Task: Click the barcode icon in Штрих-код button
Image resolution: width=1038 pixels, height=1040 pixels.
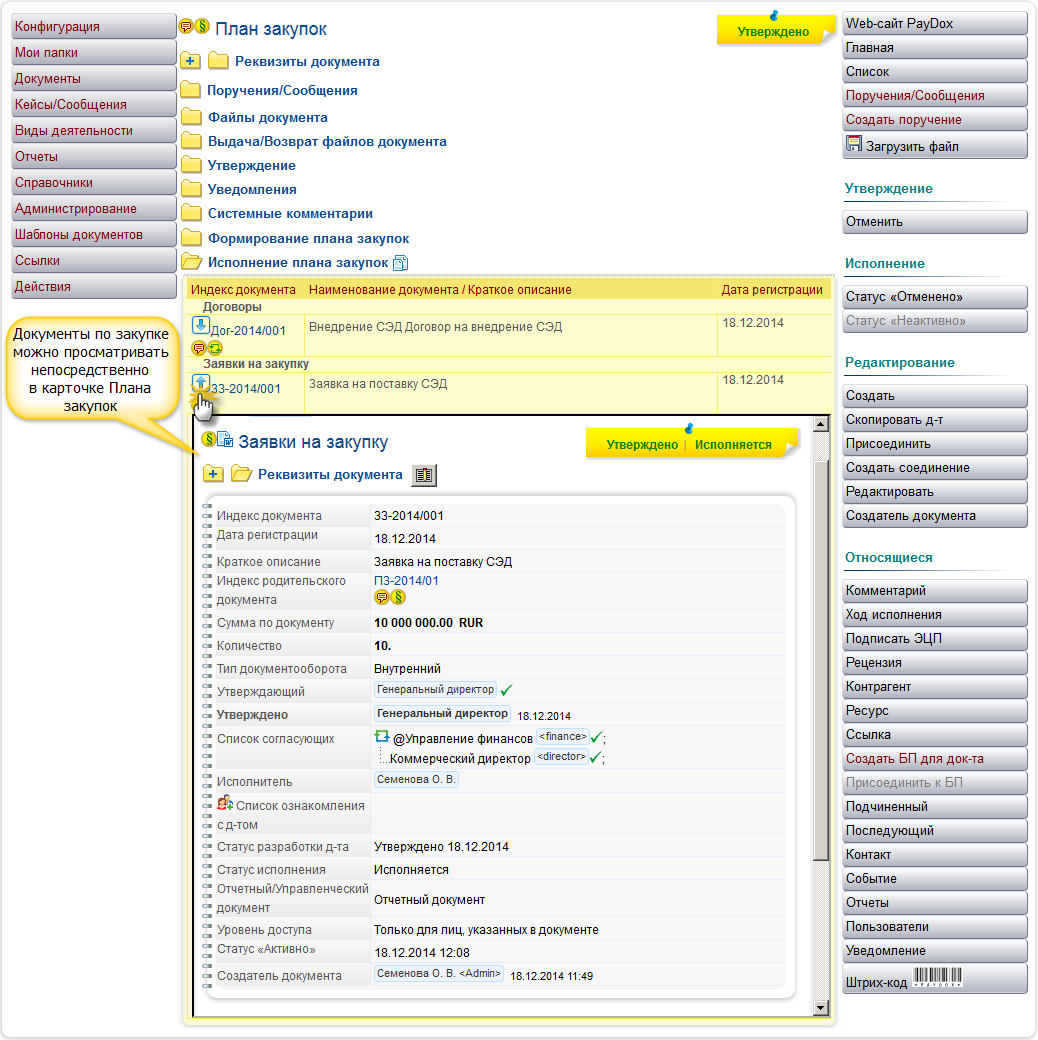Action: 937,981
